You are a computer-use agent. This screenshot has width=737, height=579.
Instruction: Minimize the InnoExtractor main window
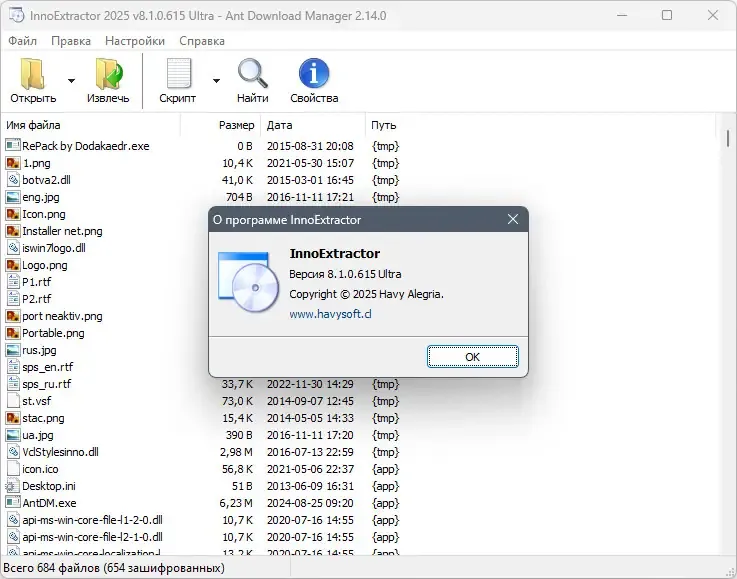click(622, 15)
